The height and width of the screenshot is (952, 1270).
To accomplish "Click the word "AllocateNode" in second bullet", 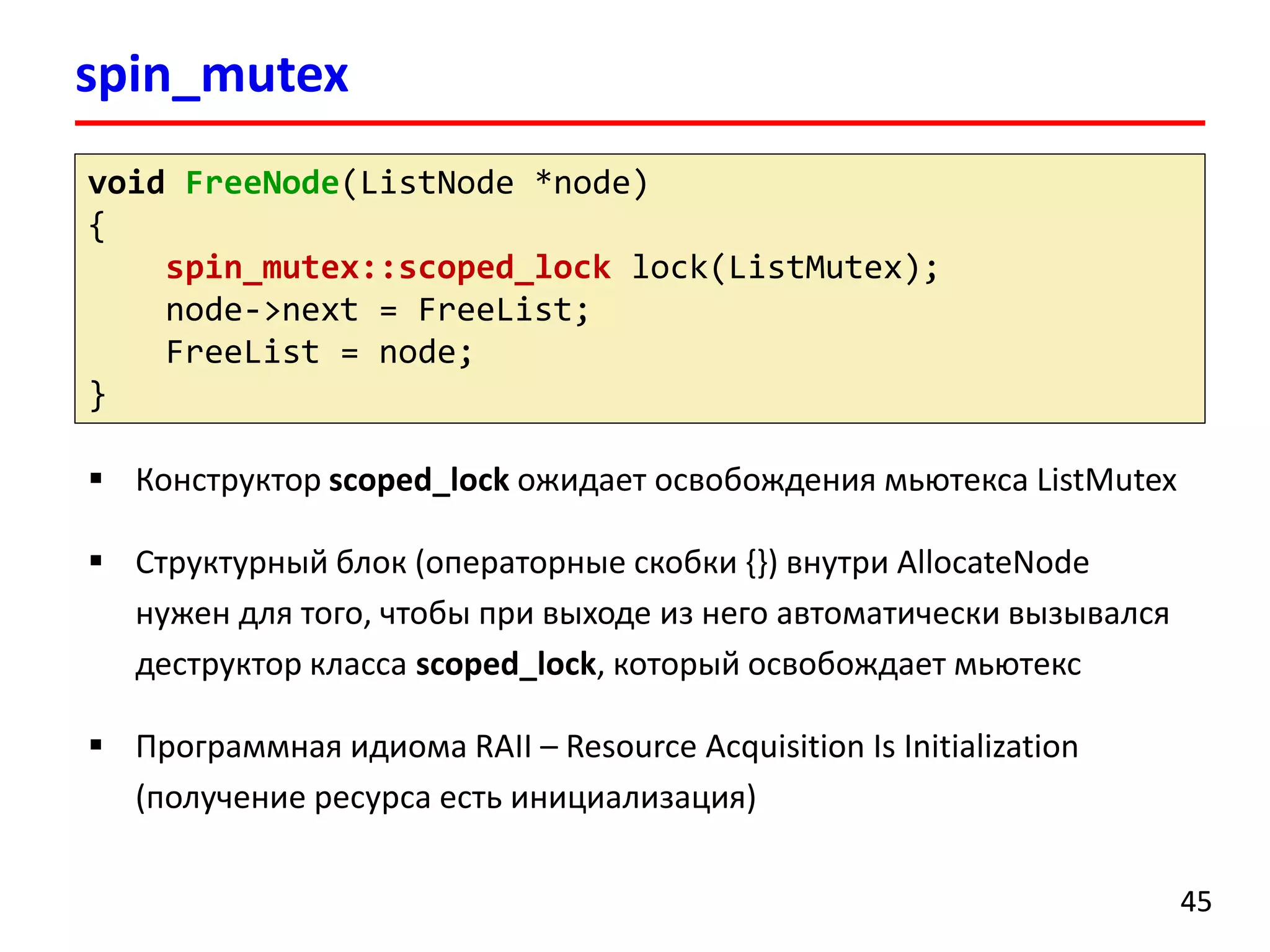I will tap(993, 562).
